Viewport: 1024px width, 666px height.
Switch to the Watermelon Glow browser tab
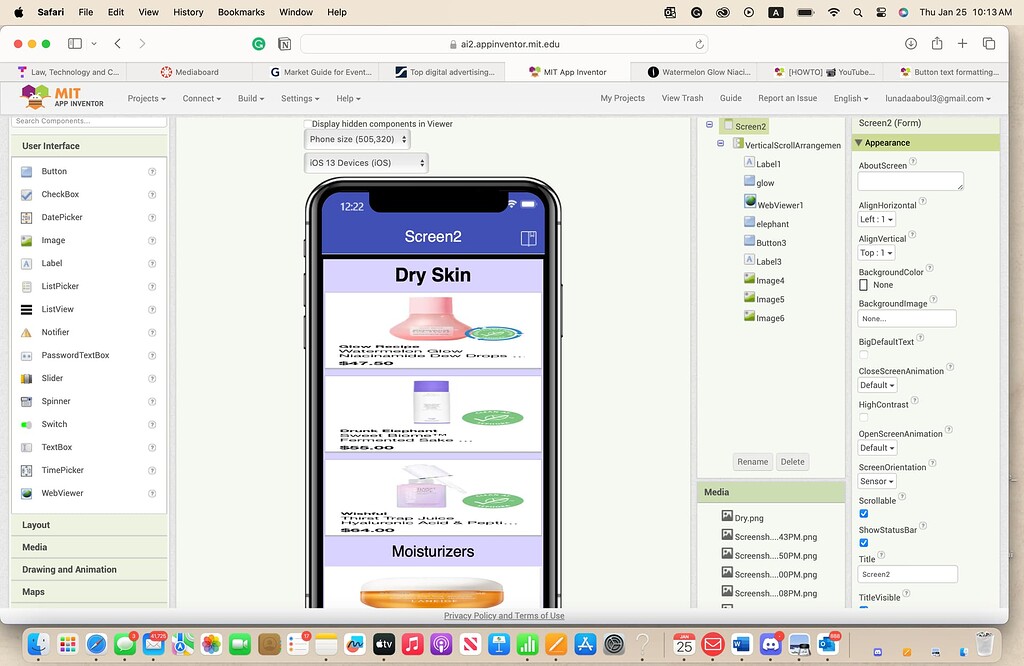[x=703, y=72]
